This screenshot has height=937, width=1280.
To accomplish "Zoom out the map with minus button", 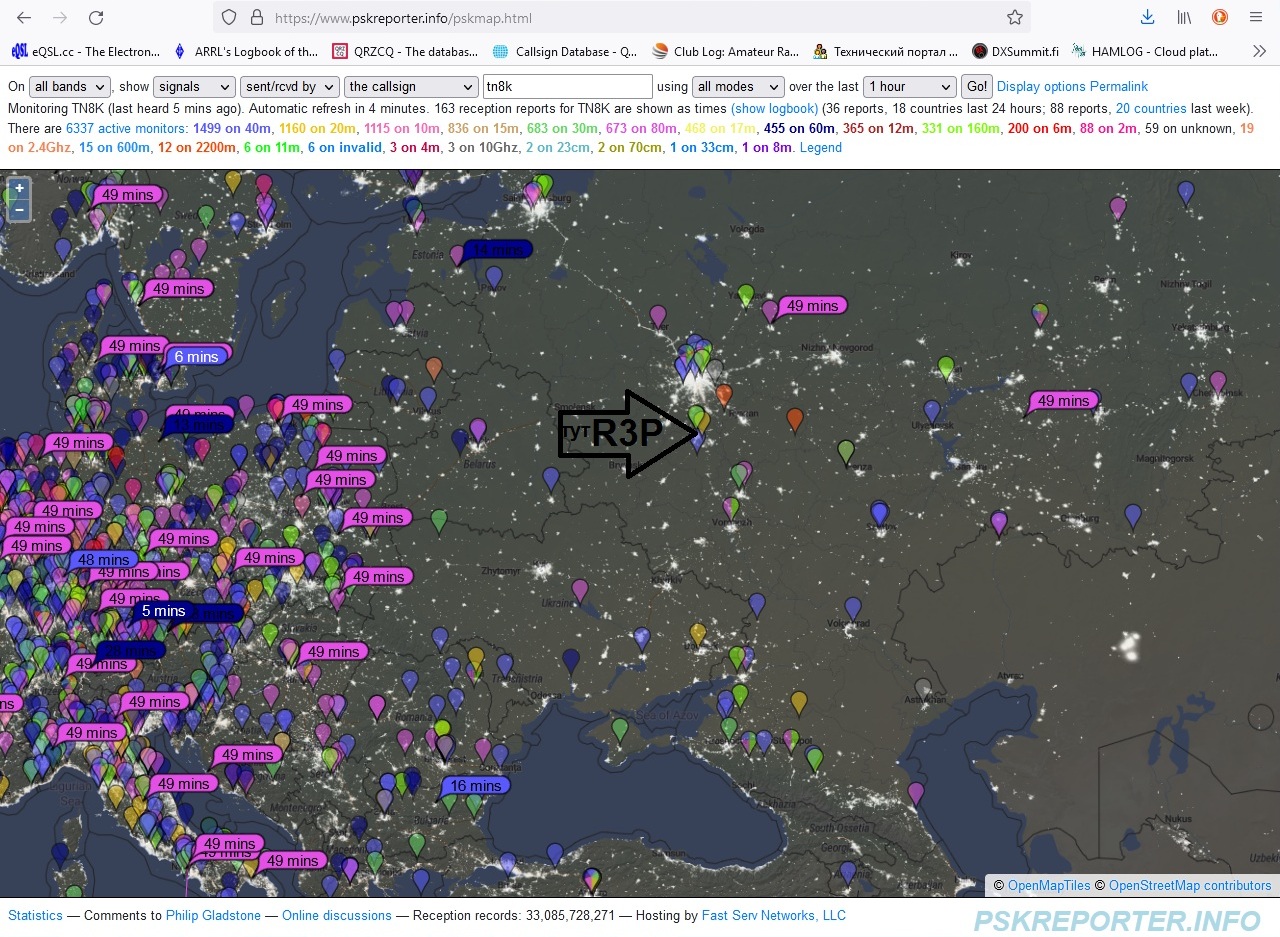I will tap(19, 209).
